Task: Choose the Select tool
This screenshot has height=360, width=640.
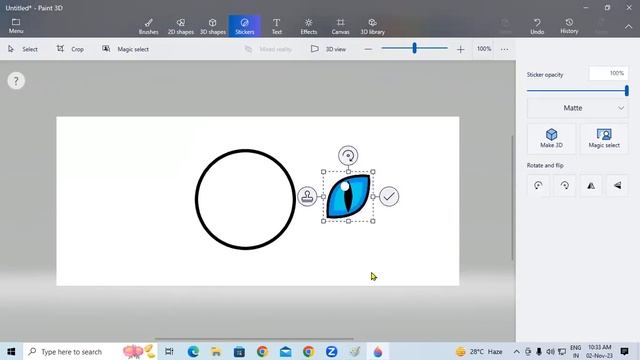Action: pyautogui.click(x=23, y=49)
